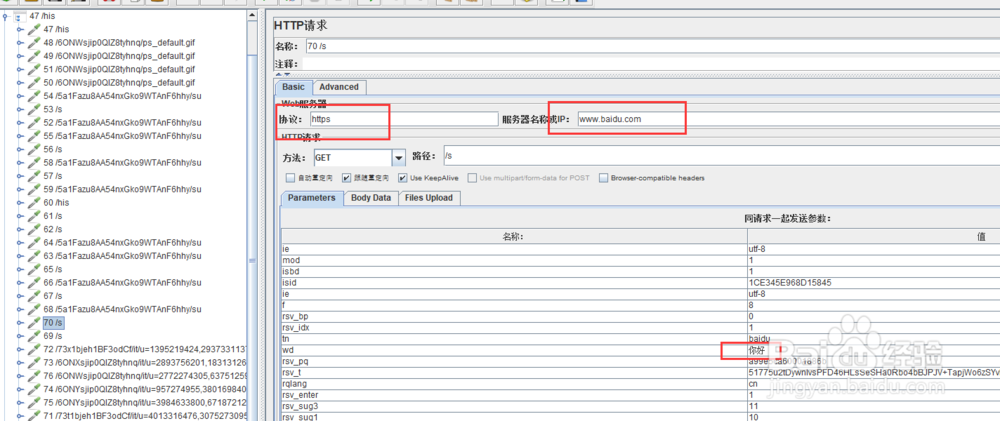Viewport: 1000px width, 421px height.
Task: Switch to the Basic tab
Action: click(x=293, y=87)
